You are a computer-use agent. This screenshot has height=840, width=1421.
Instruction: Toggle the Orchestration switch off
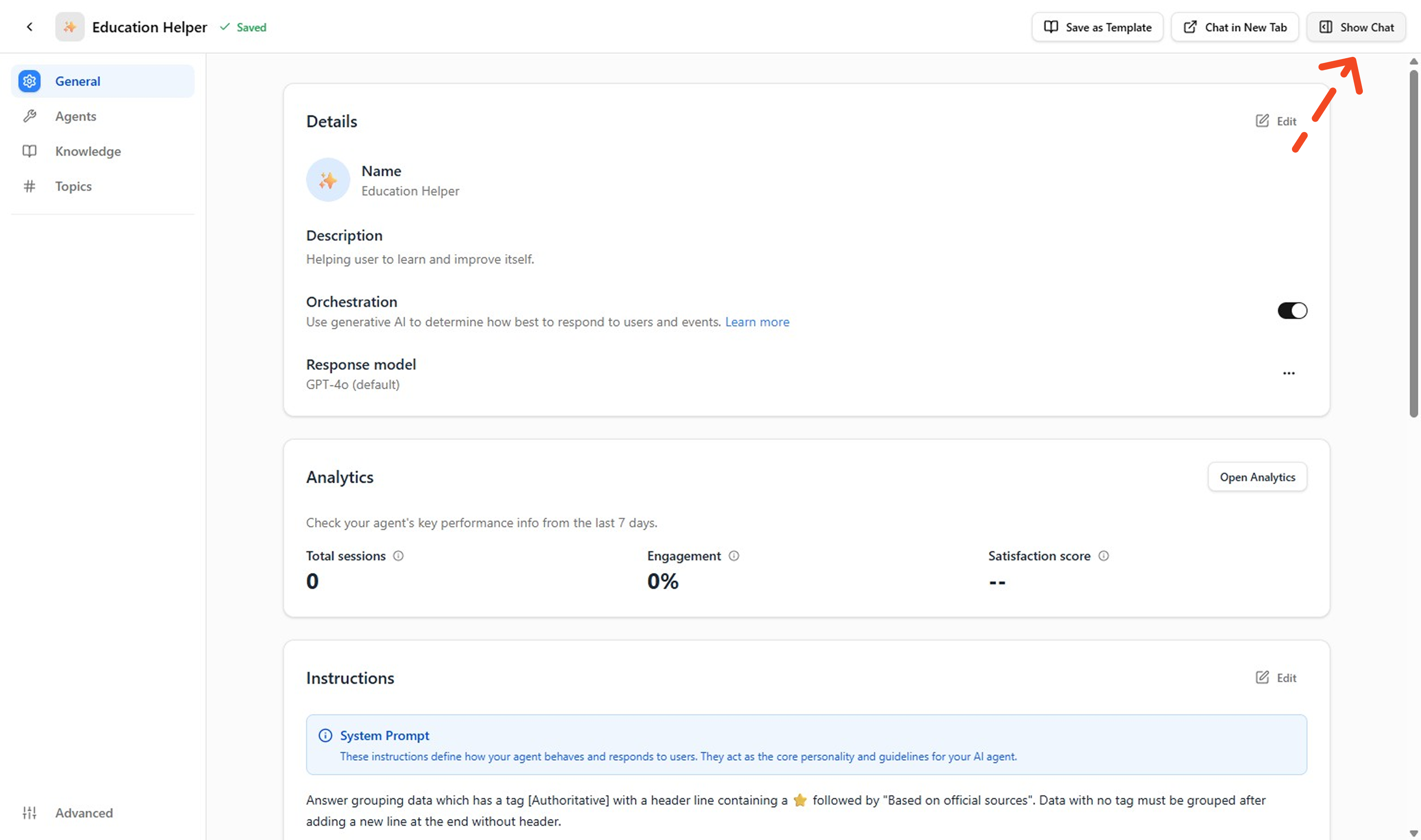point(1292,311)
